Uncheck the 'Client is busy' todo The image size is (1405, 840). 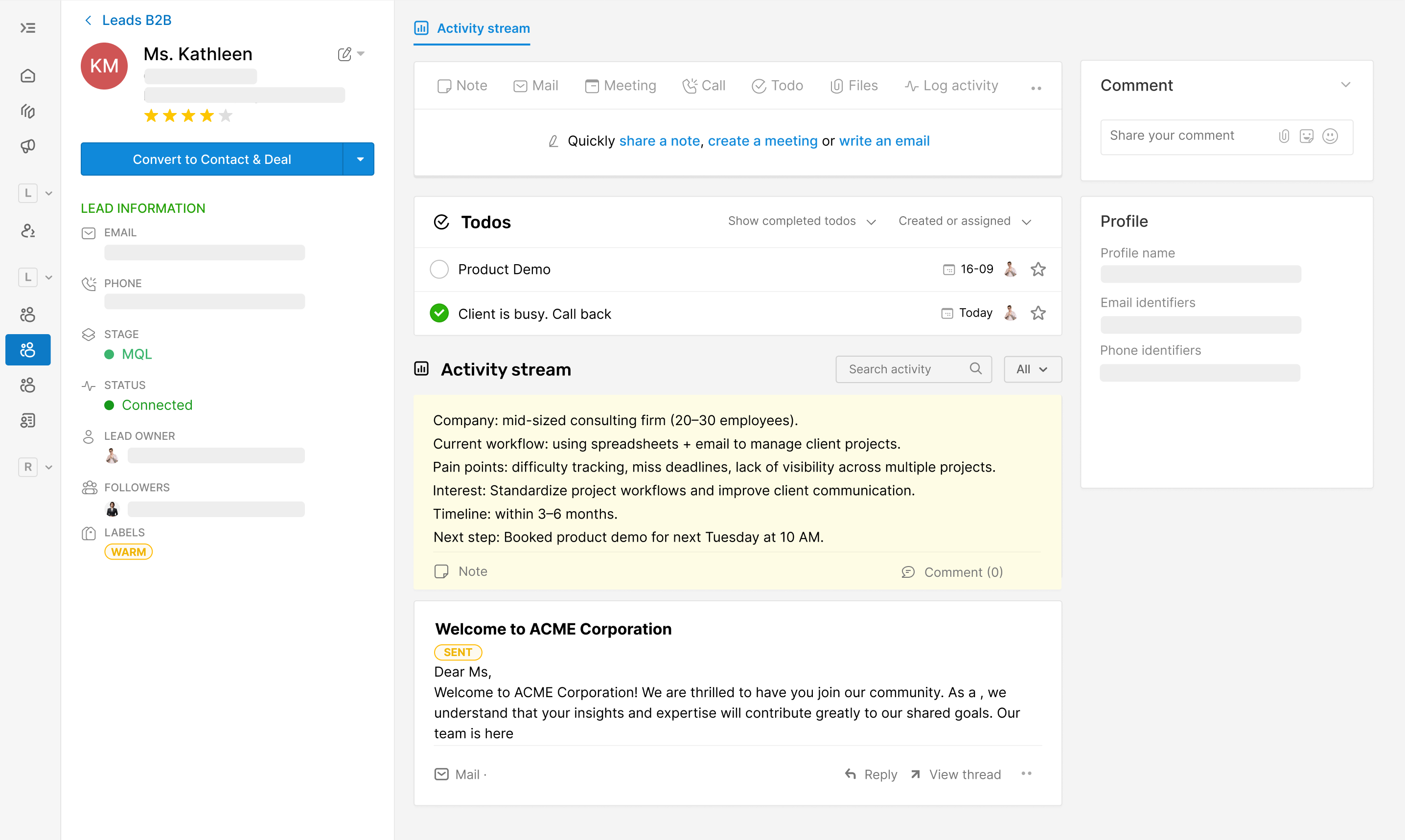[439, 314]
